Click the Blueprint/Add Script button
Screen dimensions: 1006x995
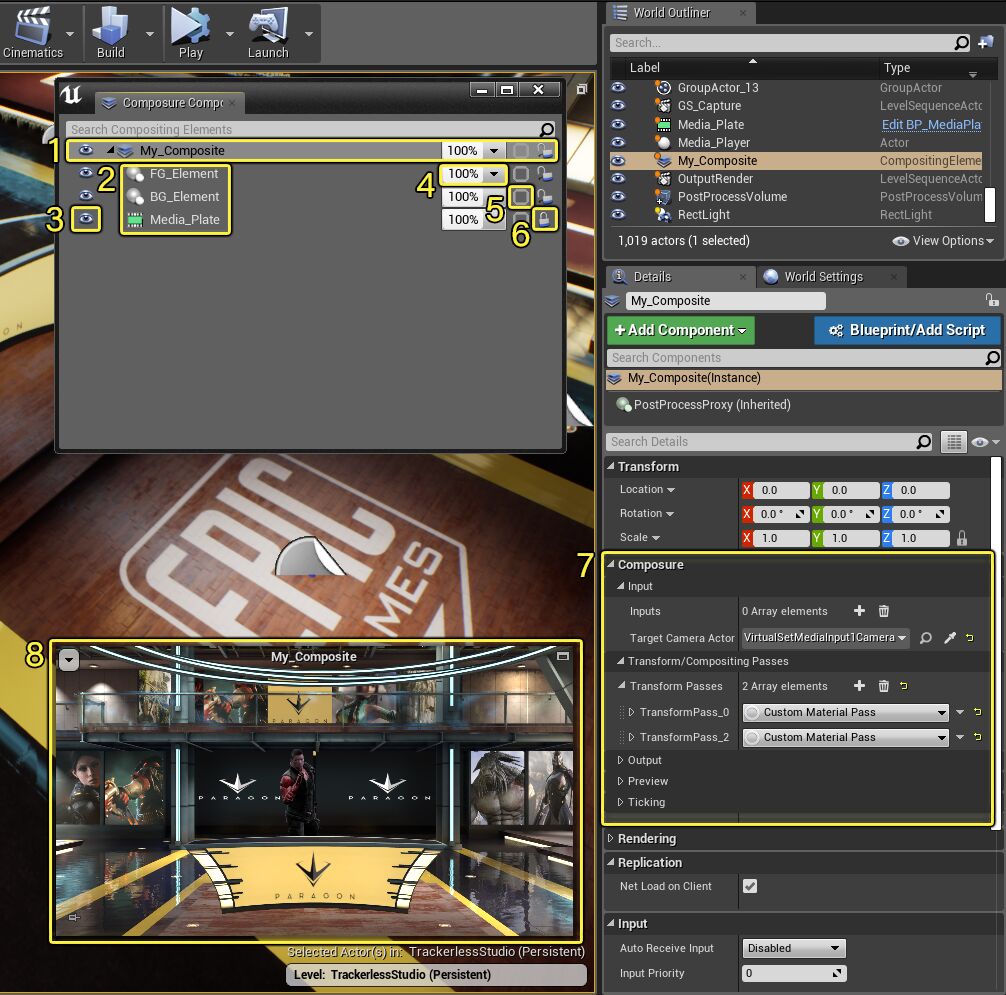(x=907, y=330)
